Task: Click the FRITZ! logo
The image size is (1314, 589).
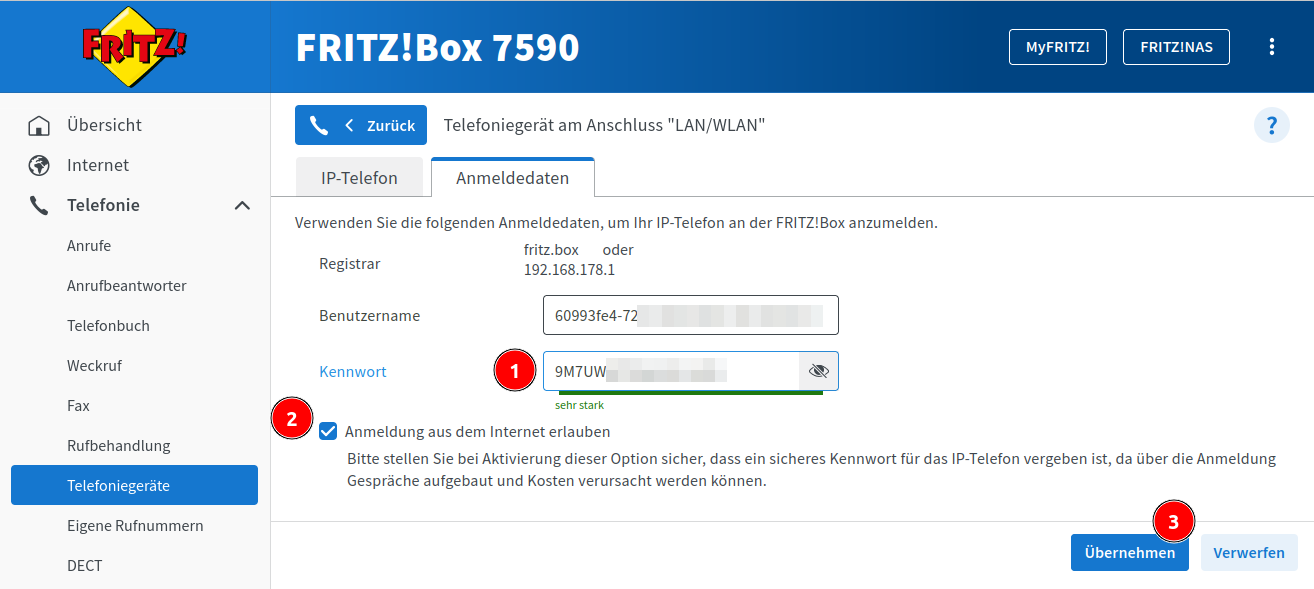Action: pos(134,47)
